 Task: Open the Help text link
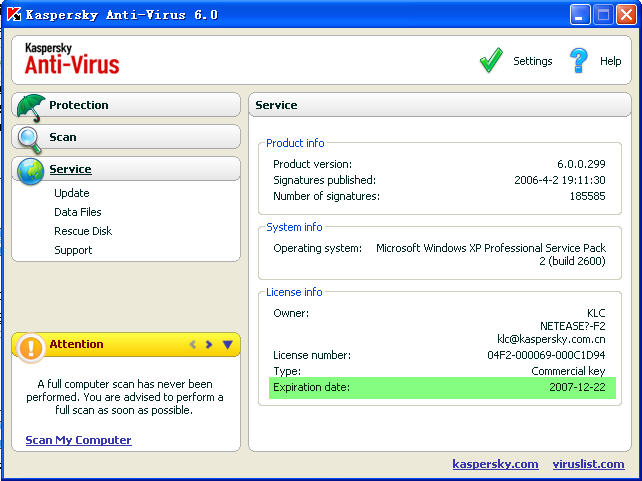point(610,61)
